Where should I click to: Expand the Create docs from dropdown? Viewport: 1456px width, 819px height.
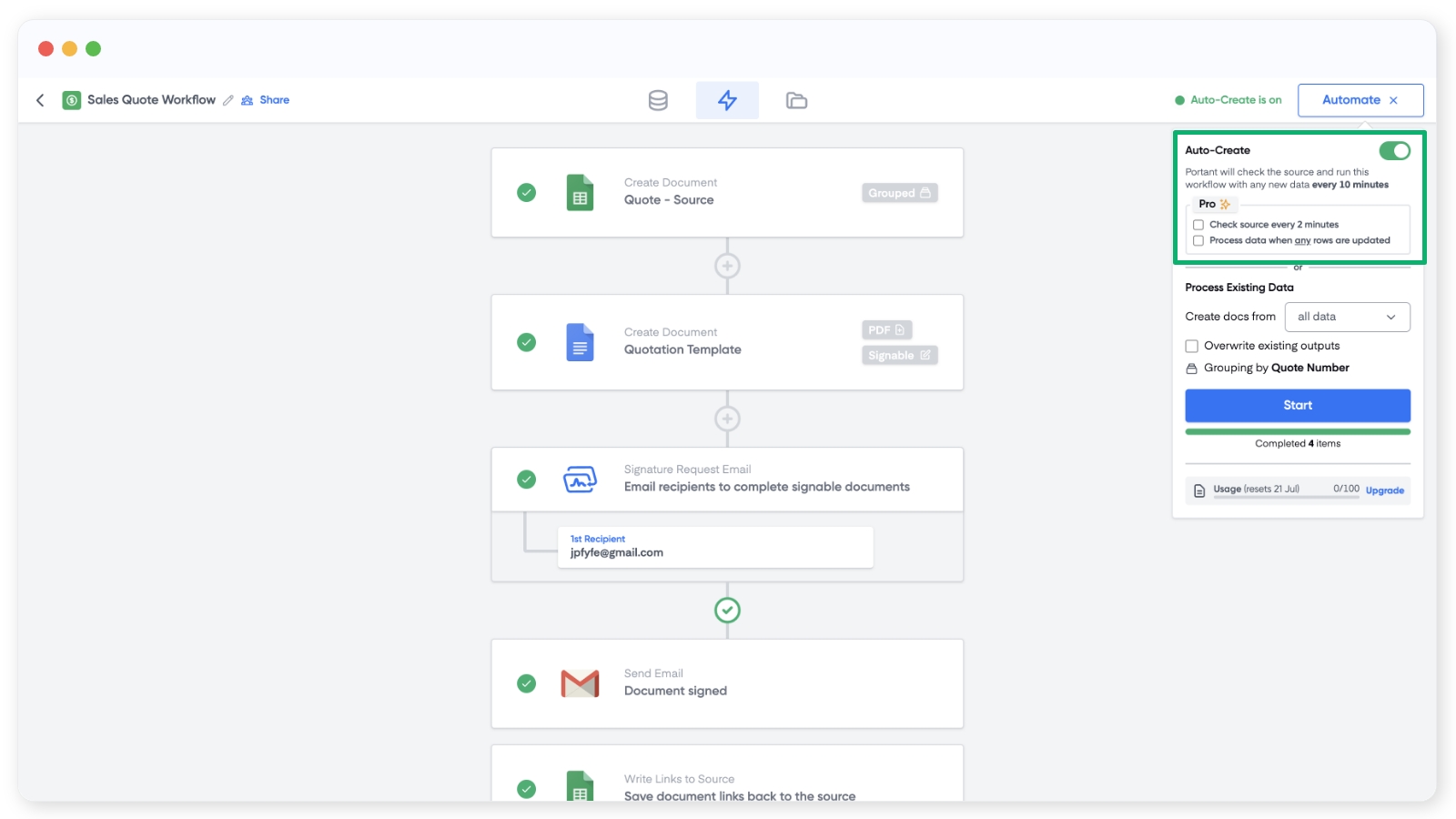(x=1347, y=317)
